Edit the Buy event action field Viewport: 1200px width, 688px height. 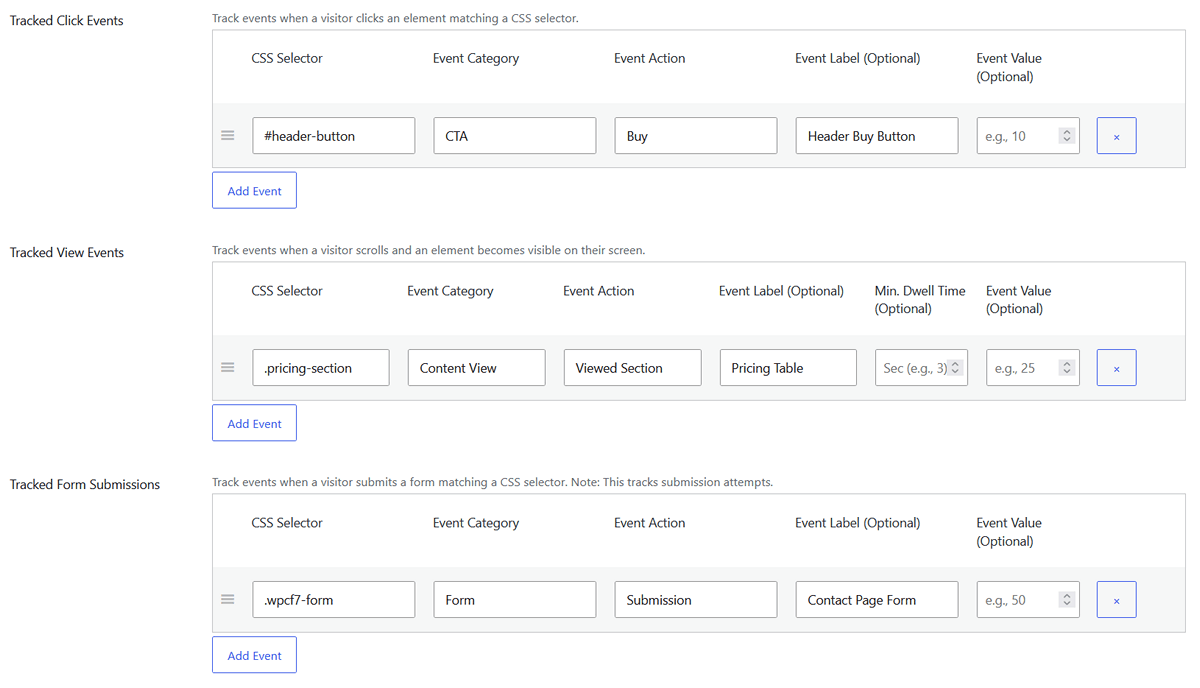[695, 136]
